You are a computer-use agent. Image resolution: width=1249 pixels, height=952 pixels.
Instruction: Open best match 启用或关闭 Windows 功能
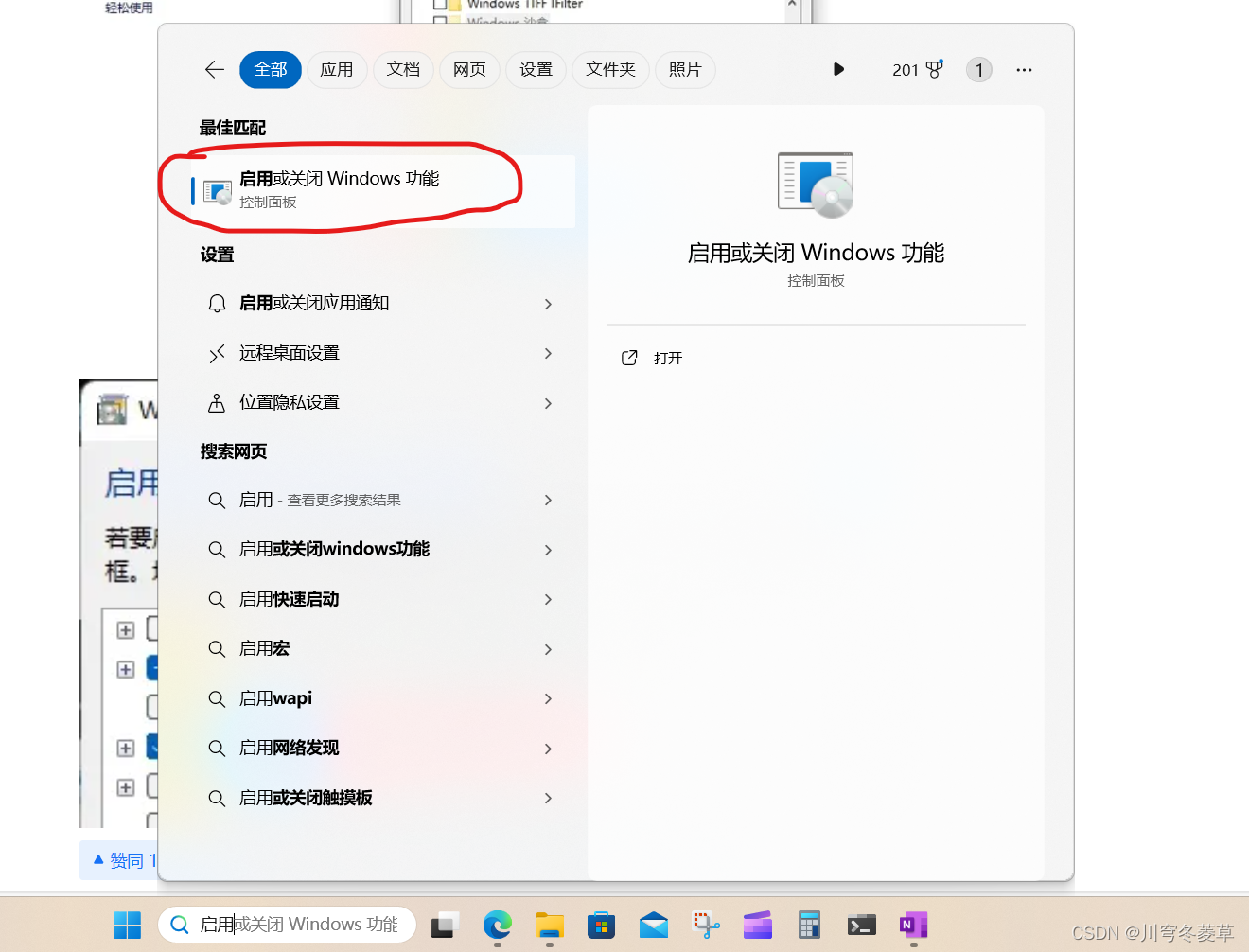point(383,190)
